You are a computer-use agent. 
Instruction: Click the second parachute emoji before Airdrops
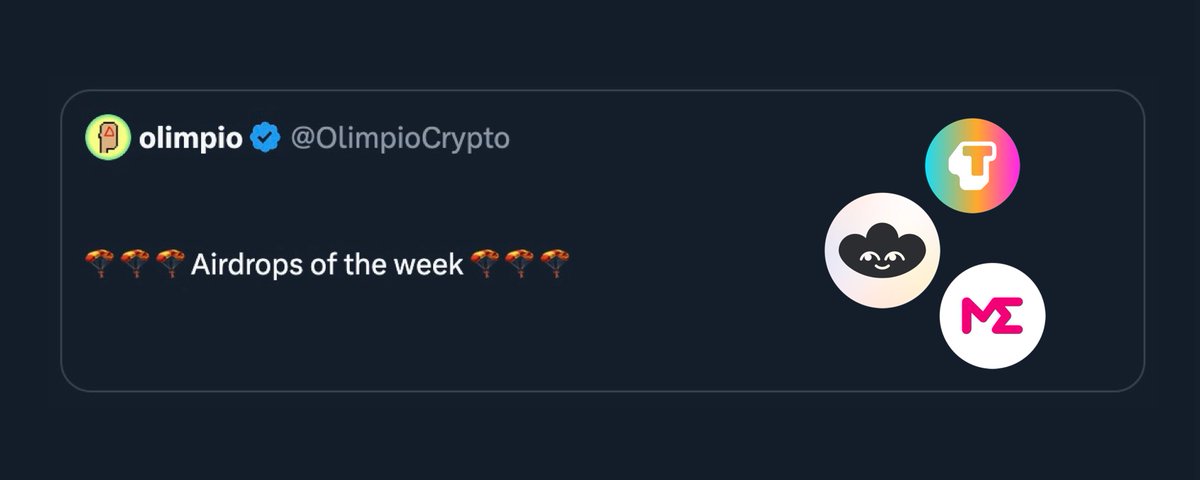coord(134,265)
